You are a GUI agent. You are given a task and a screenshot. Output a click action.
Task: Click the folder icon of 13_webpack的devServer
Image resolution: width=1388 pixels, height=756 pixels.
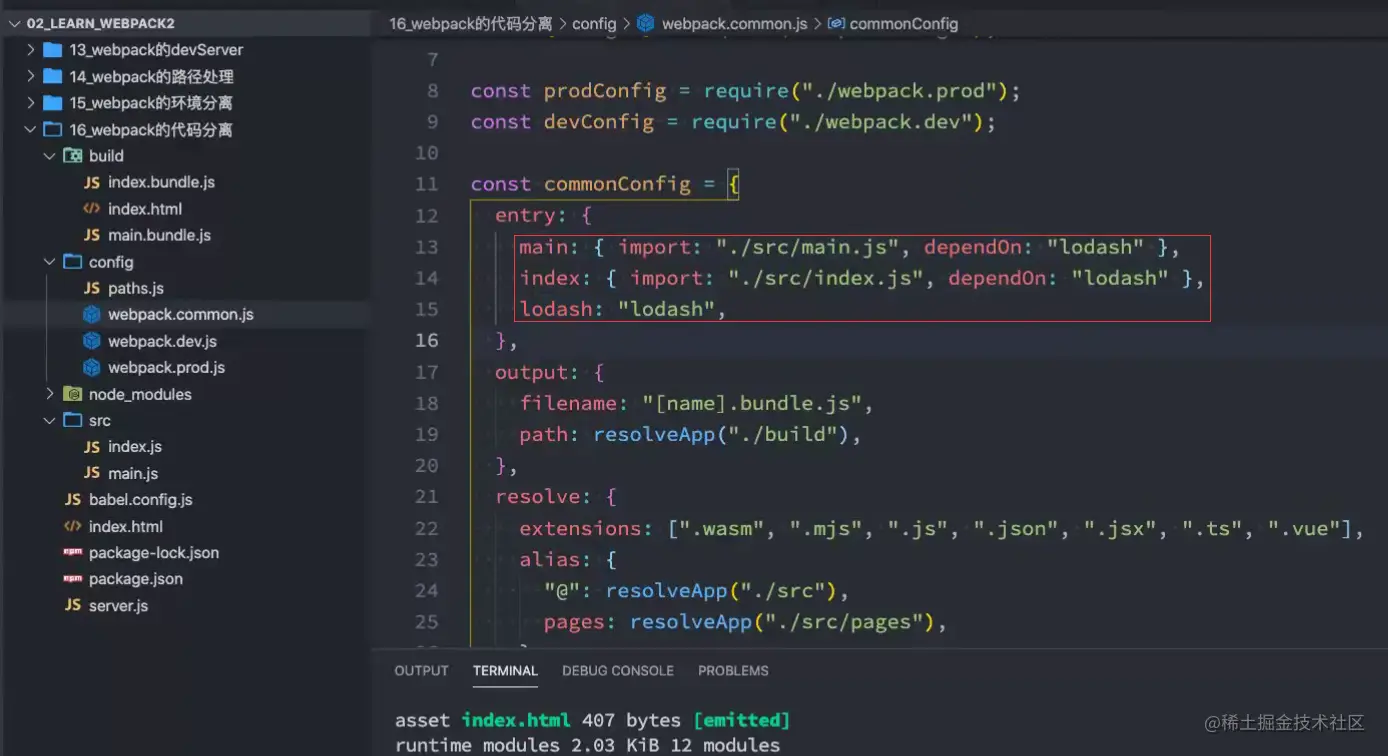tap(52, 50)
